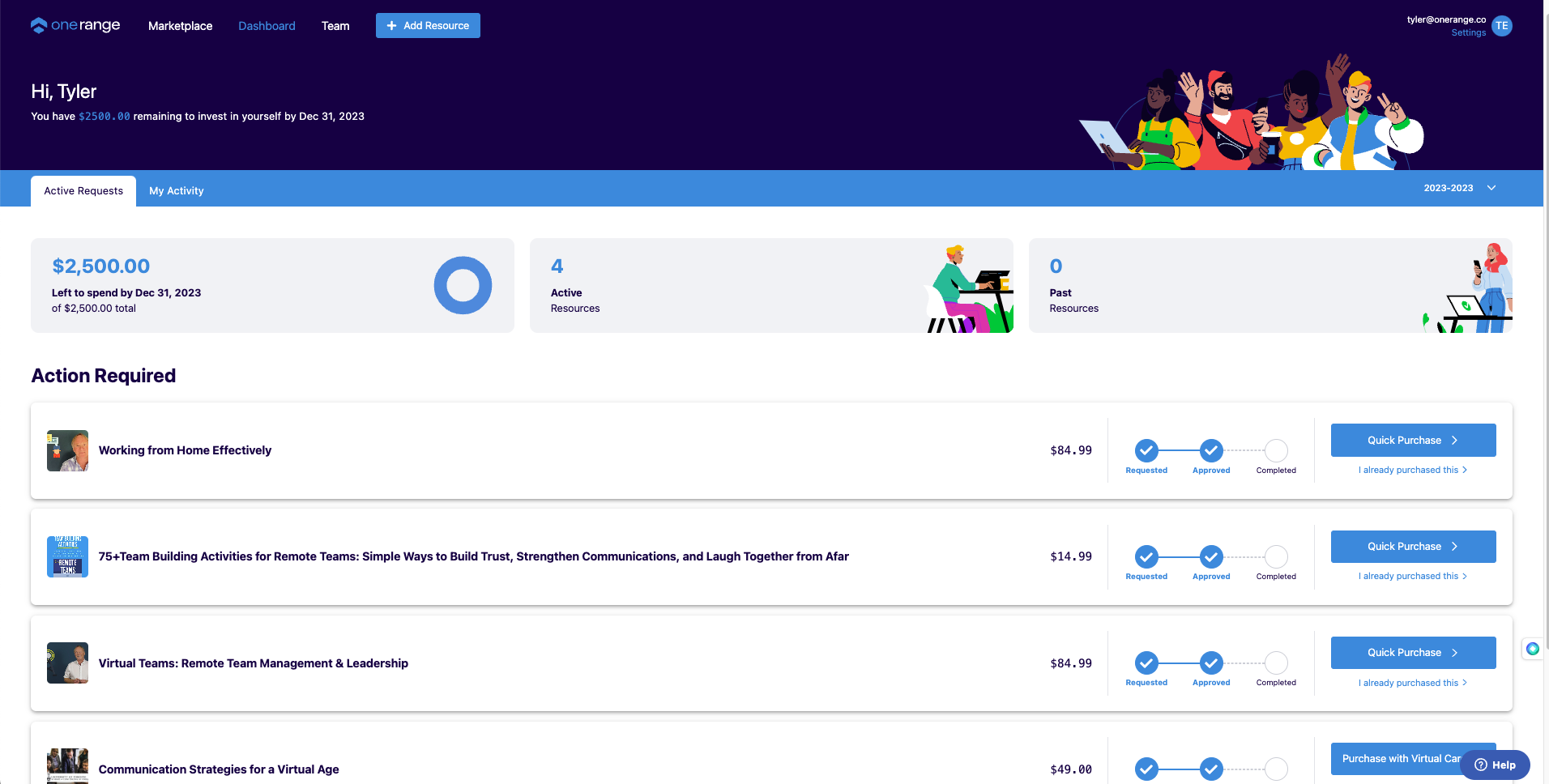
Task: Open Quick Purchase for Working from Home Effectively
Action: coord(1413,441)
